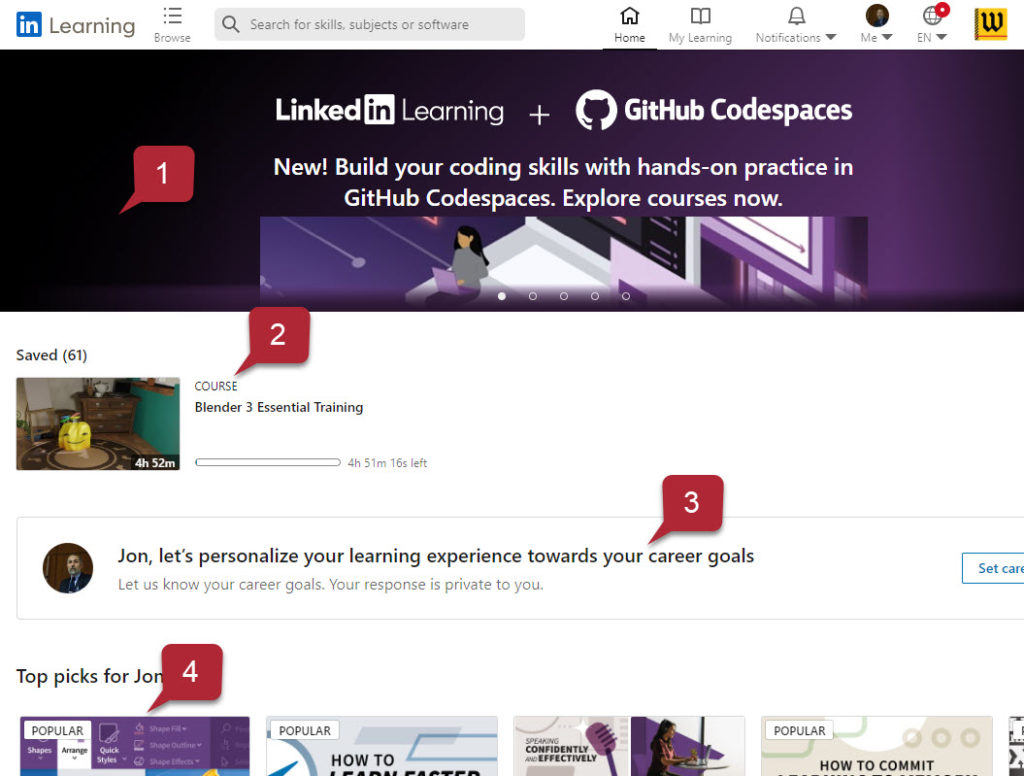The image size is (1024, 776).
Task: Click the GitHub Codespaces banner headline
Action: click(563, 182)
